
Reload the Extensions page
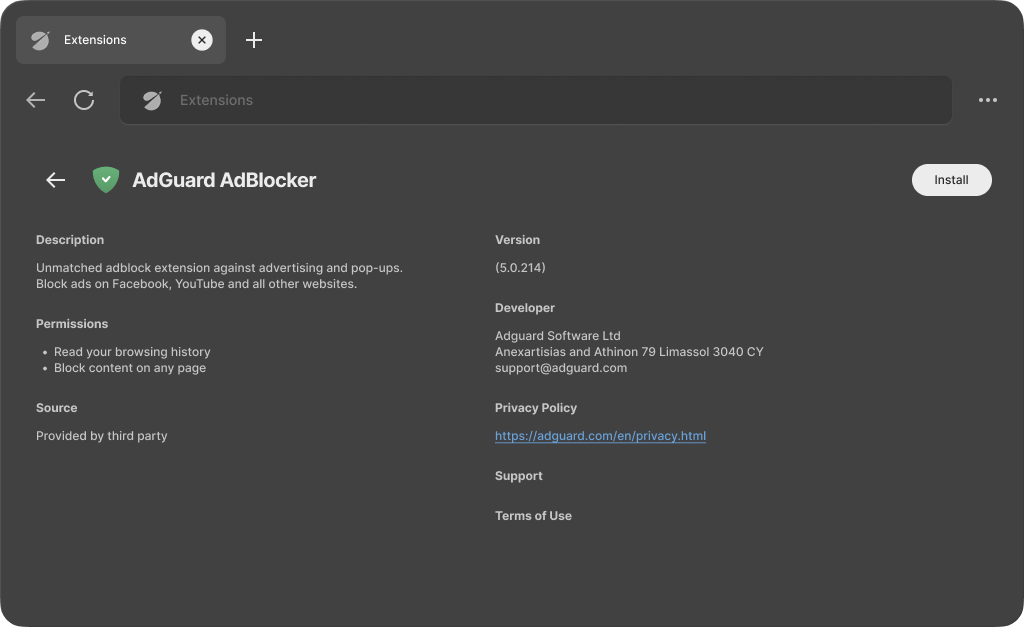pyautogui.click(x=84, y=100)
